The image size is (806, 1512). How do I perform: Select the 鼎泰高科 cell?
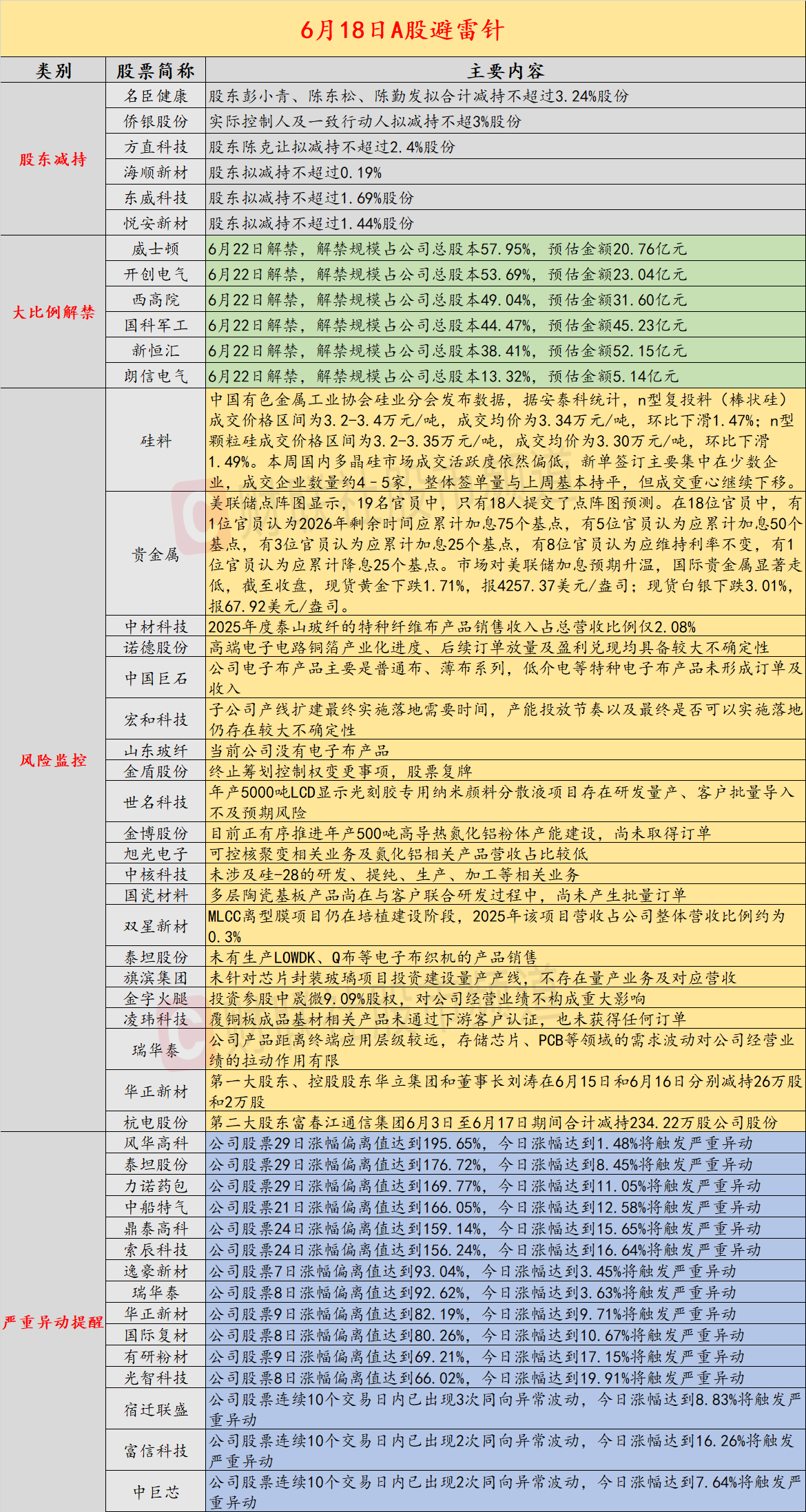(156, 1228)
